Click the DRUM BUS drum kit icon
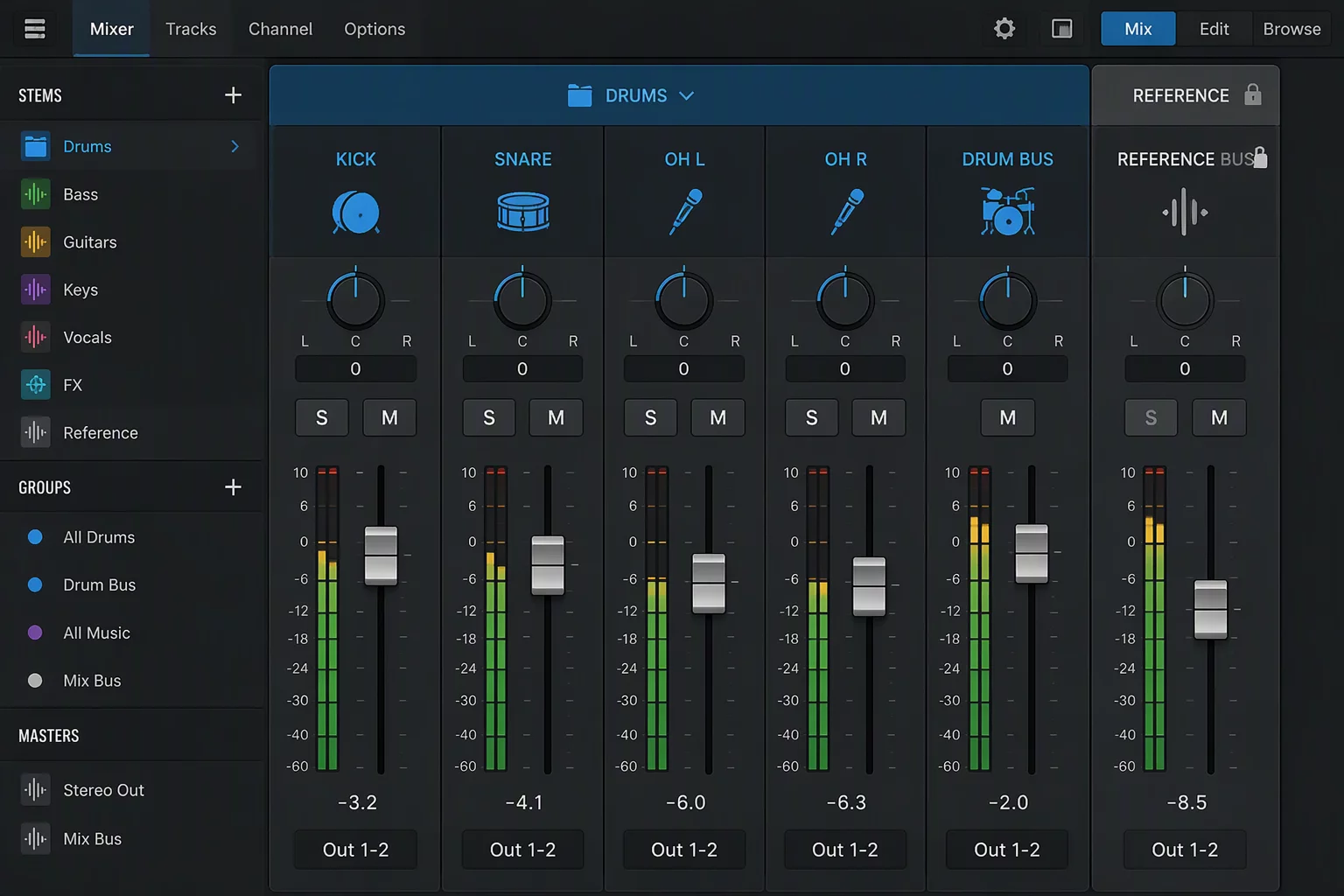 [x=1007, y=212]
